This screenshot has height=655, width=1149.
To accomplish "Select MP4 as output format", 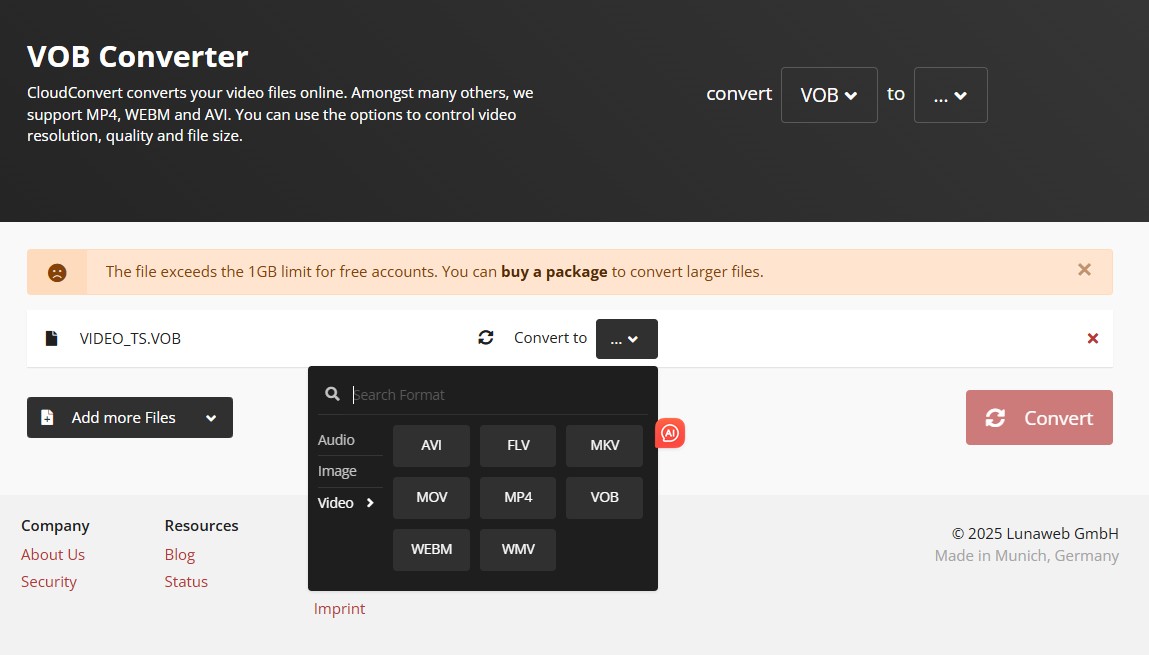I will pyautogui.click(x=517, y=497).
